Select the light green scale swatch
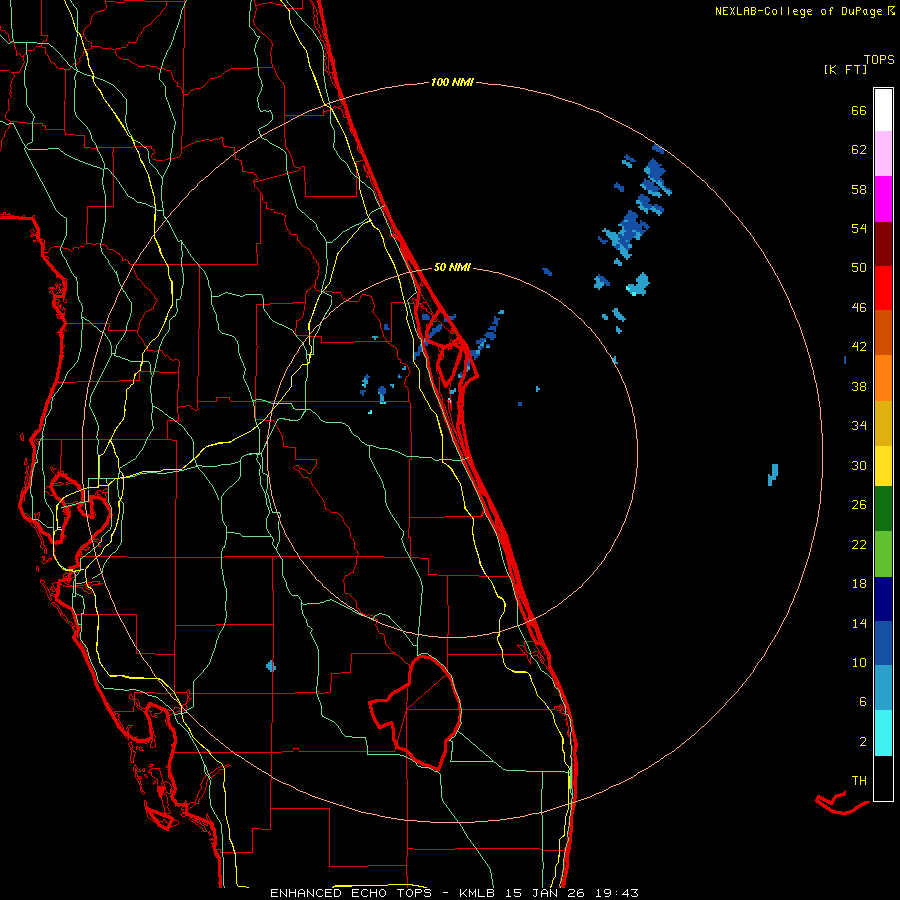The height and width of the screenshot is (900, 900). (883, 554)
